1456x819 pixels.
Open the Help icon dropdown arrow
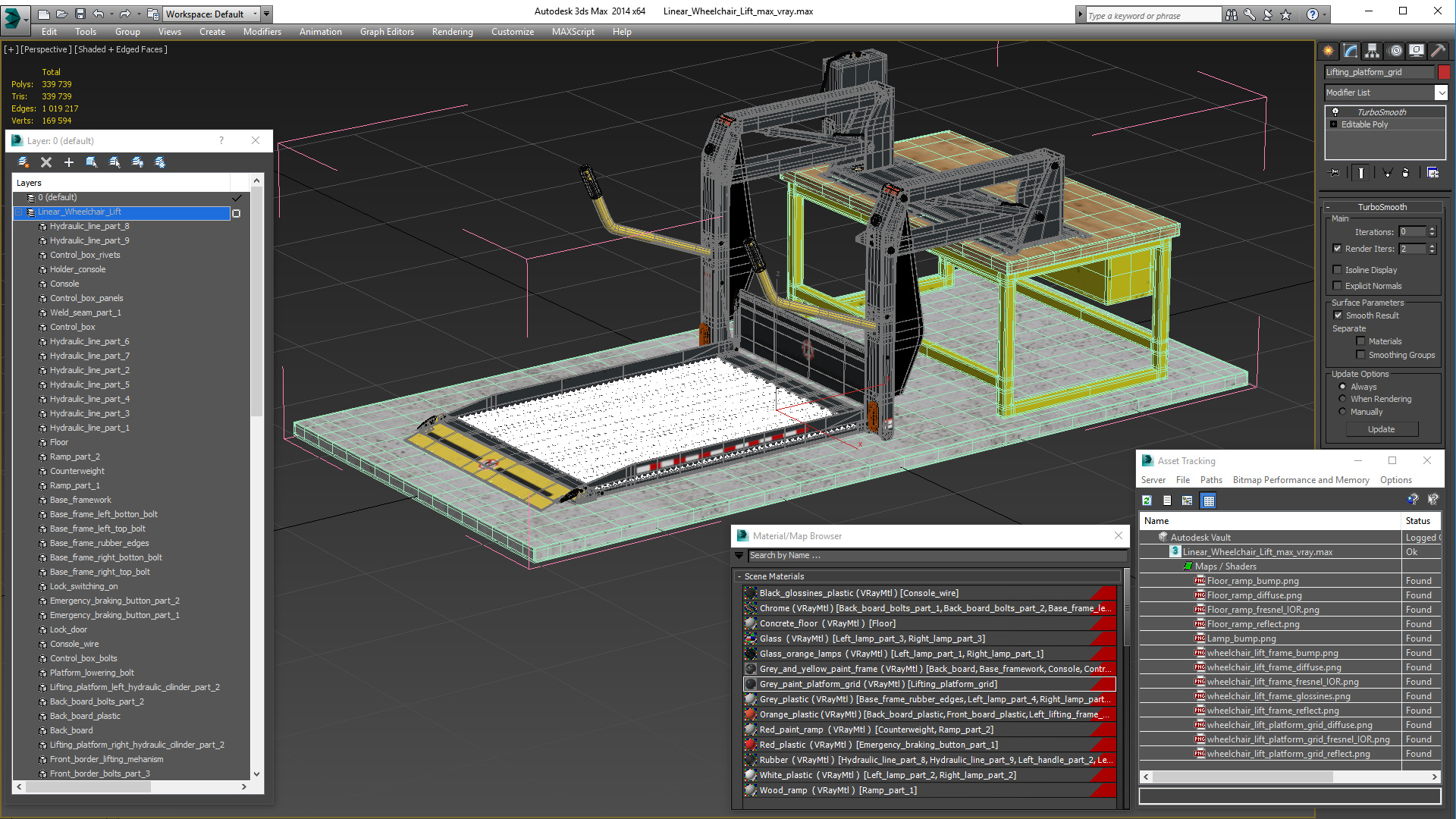coord(1325,14)
